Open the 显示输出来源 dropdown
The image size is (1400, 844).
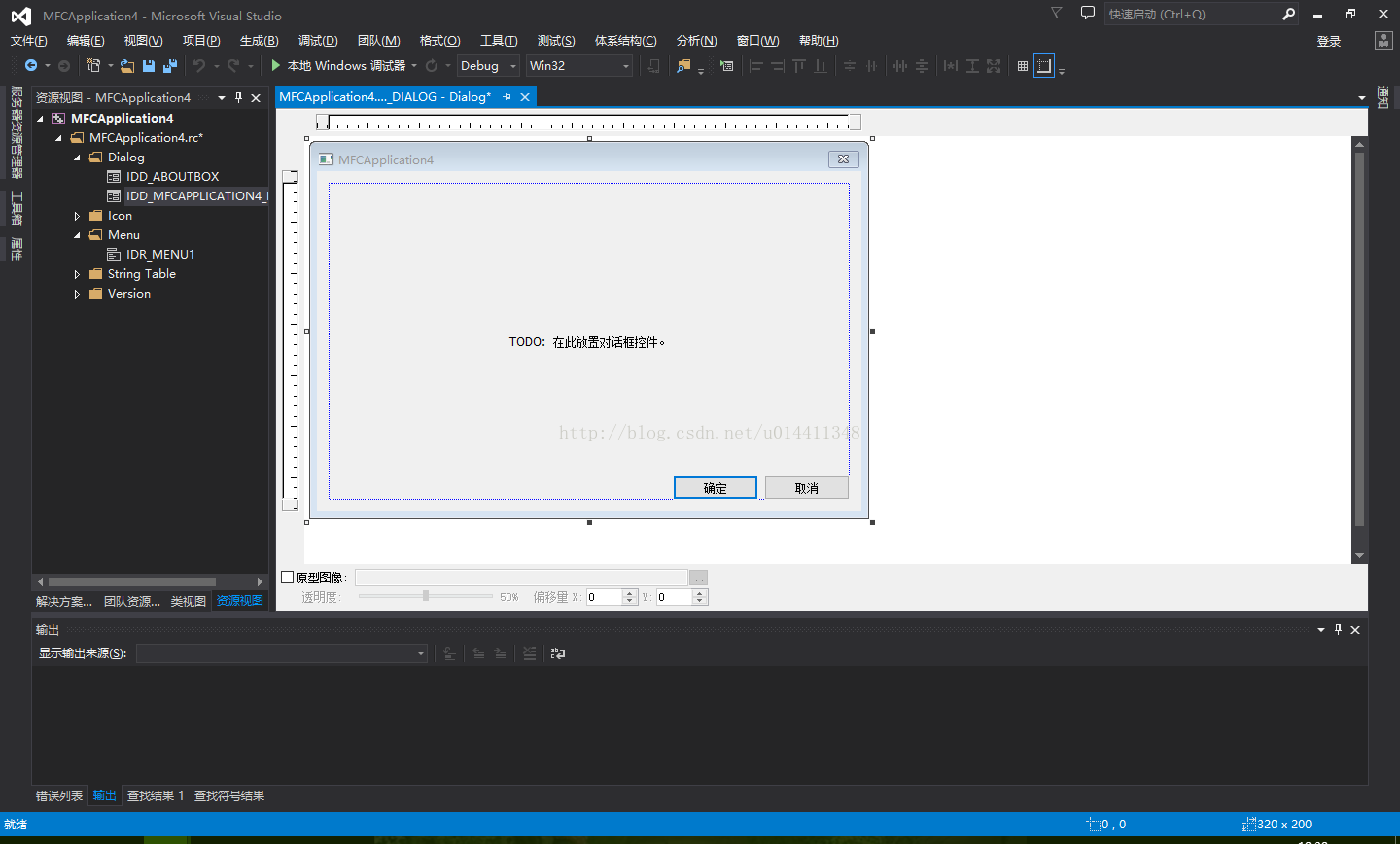pyautogui.click(x=282, y=653)
